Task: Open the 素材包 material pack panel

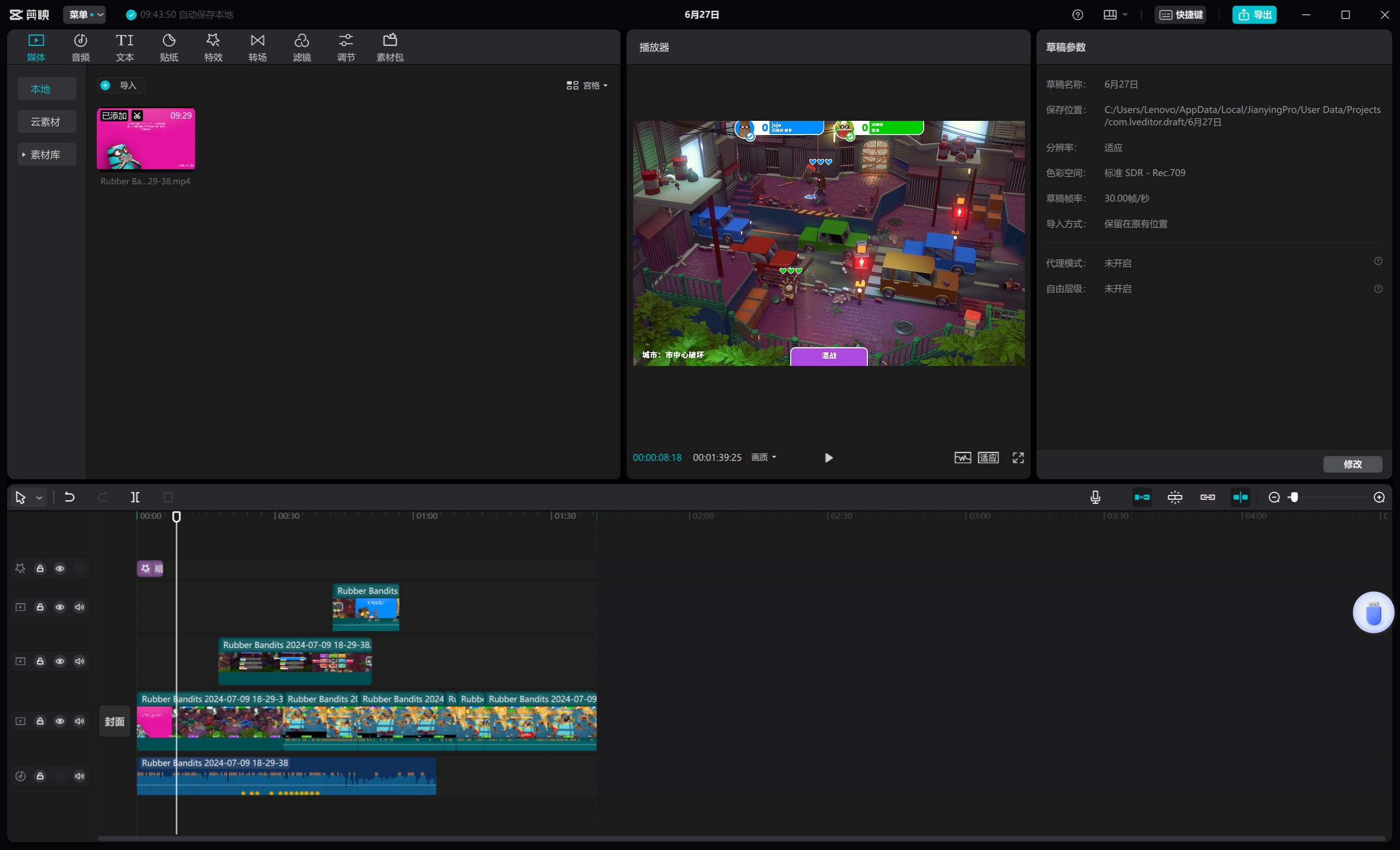Action: pos(390,47)
